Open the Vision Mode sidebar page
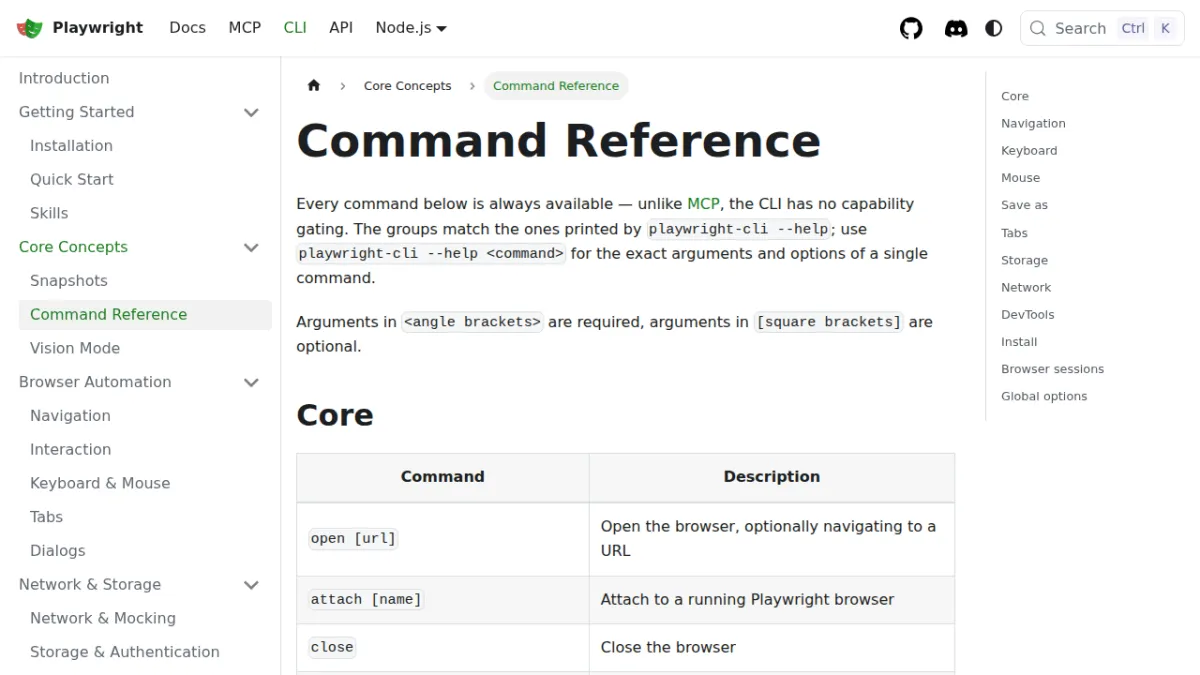 (75, 348)
